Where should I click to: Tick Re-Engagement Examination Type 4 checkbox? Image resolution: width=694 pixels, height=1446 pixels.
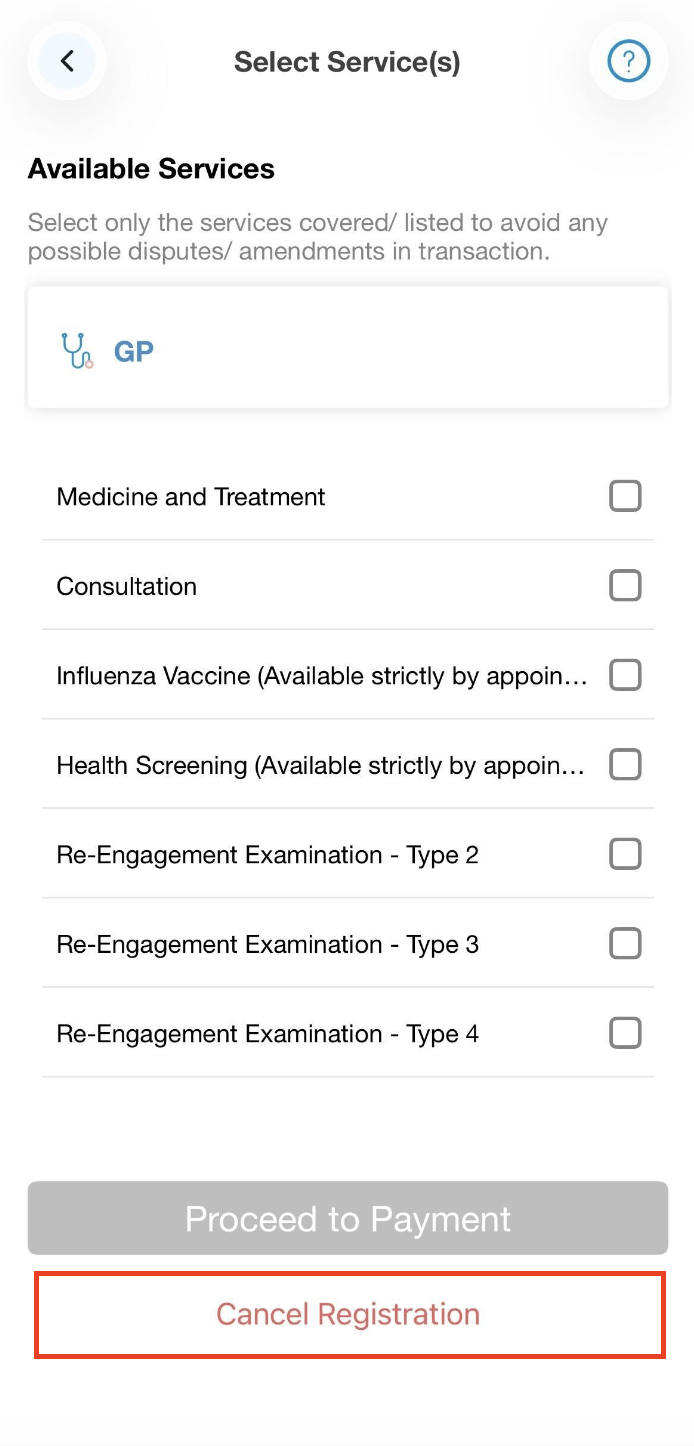coord(625,1033)
